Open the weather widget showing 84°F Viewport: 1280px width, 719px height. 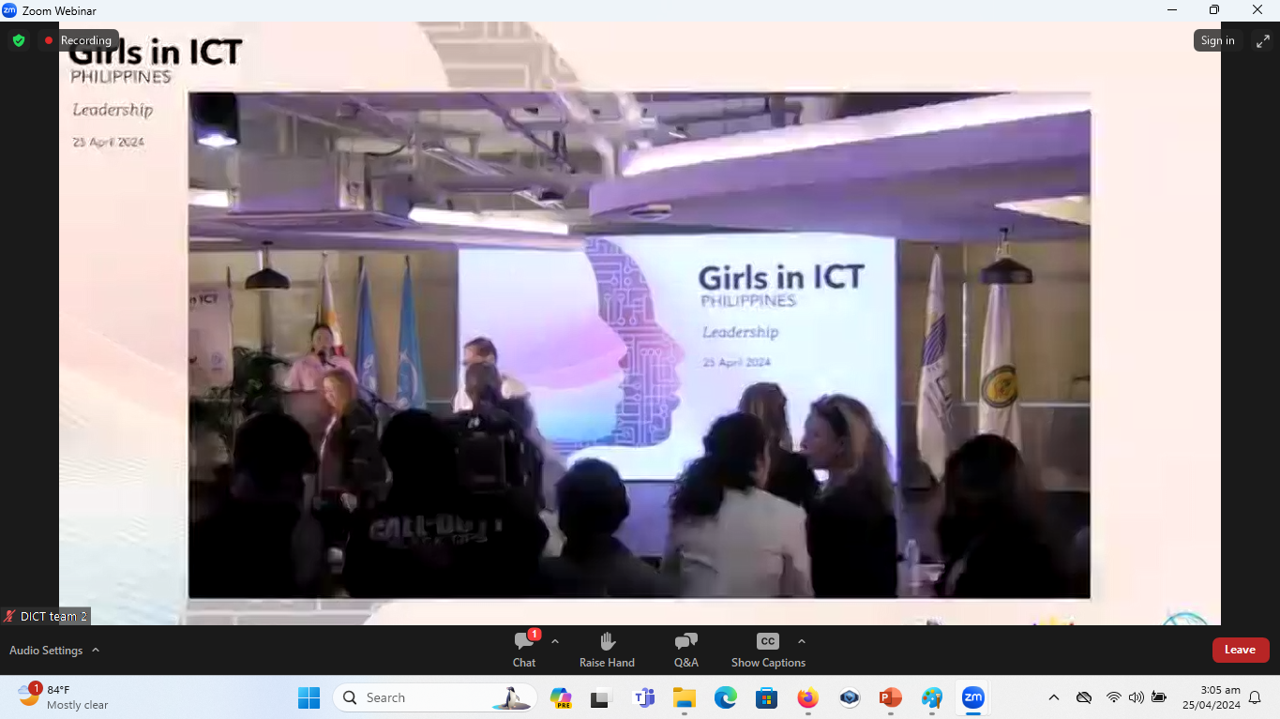click(63, 697)
